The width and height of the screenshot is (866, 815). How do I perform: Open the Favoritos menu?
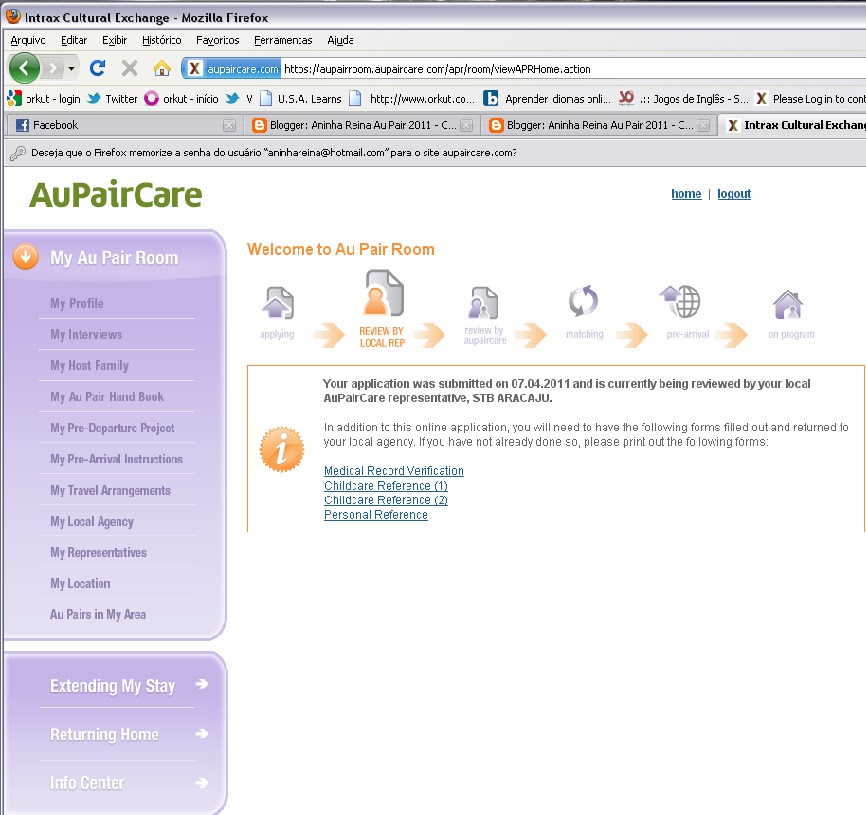point(218,40)
